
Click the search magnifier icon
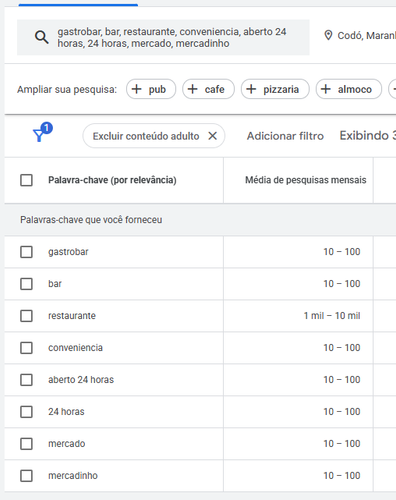coord(42,37)
